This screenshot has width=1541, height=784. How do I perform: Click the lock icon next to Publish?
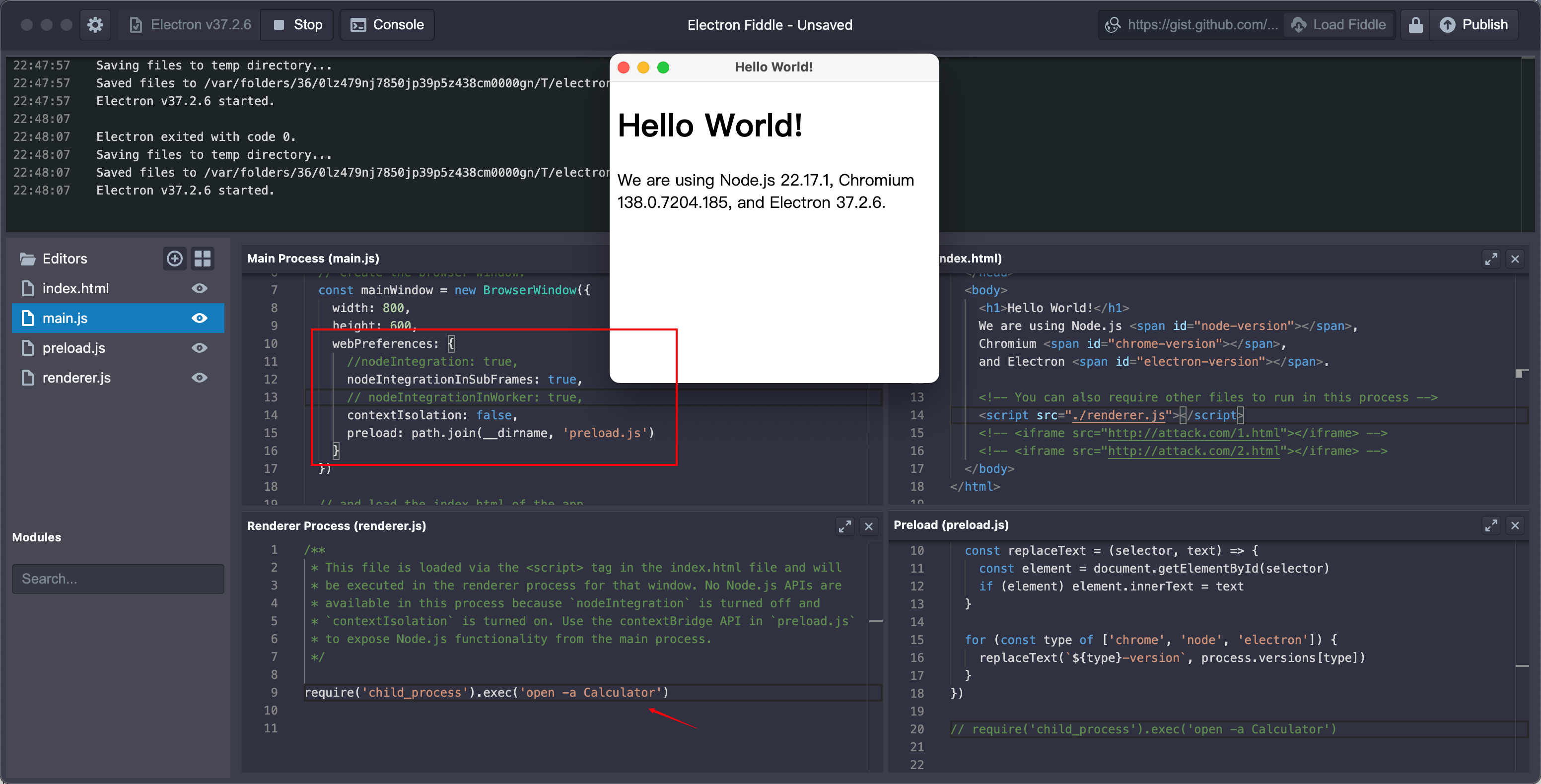1415,24
